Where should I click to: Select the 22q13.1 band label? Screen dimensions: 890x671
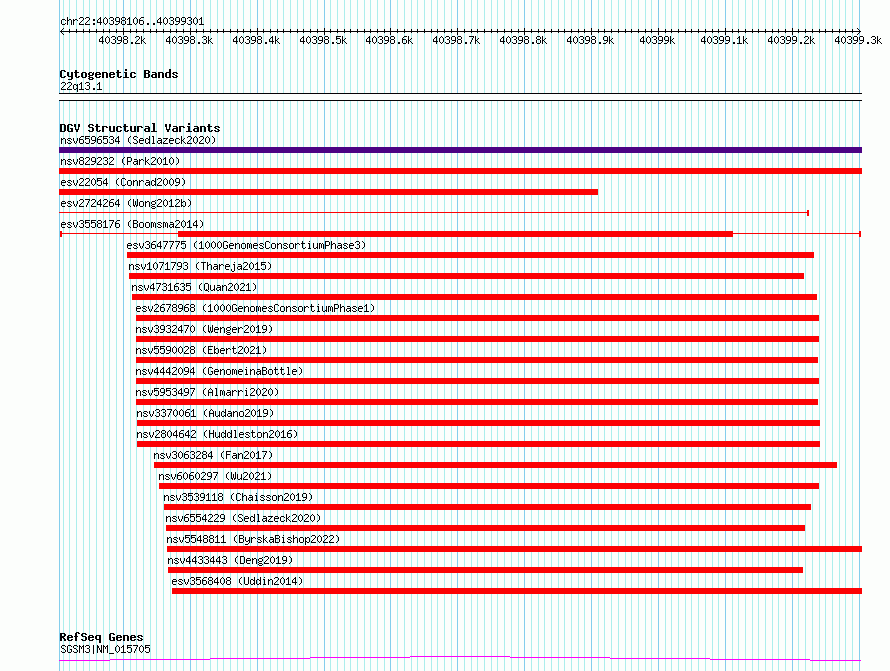coord(81,86)
